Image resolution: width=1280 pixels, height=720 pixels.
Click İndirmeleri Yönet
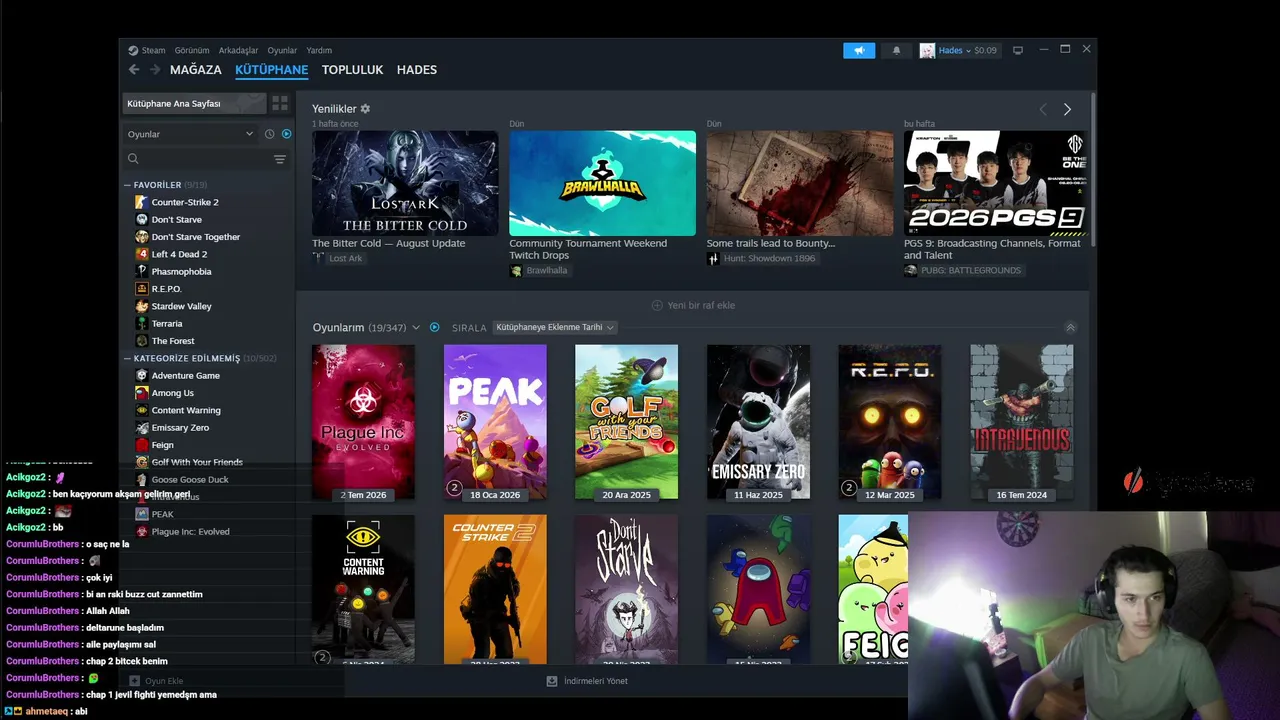tap(588, 681)
